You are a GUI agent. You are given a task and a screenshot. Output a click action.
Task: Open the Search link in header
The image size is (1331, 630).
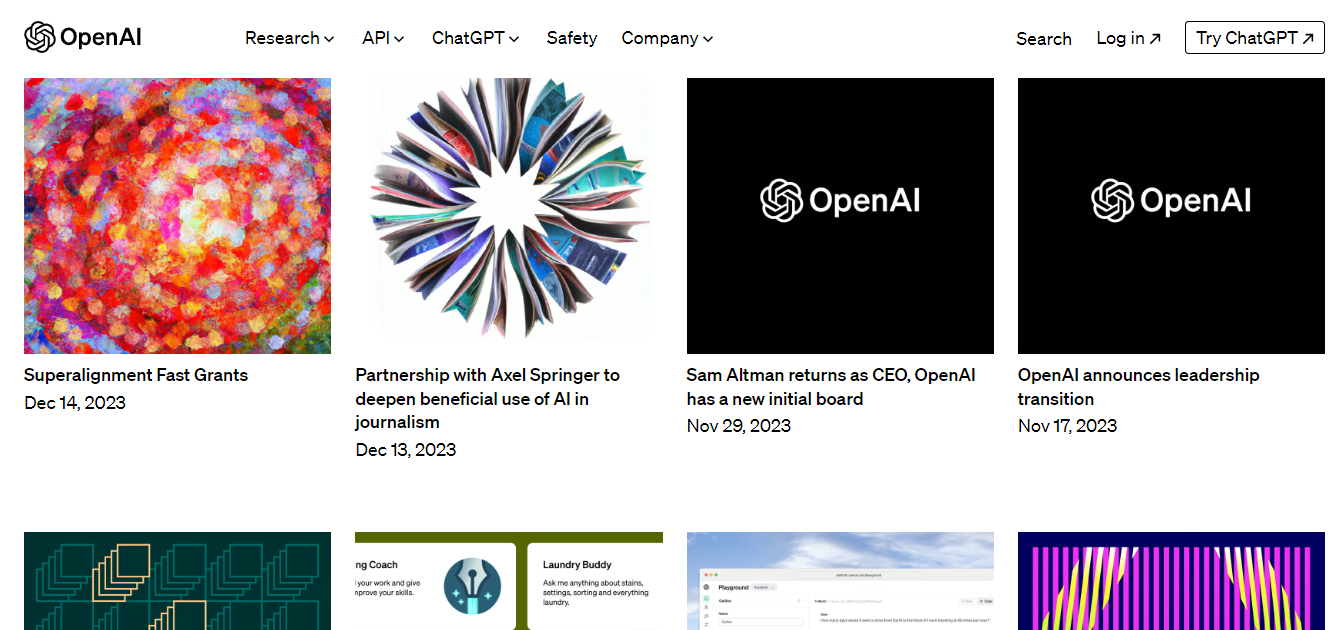pos(1043,39)
